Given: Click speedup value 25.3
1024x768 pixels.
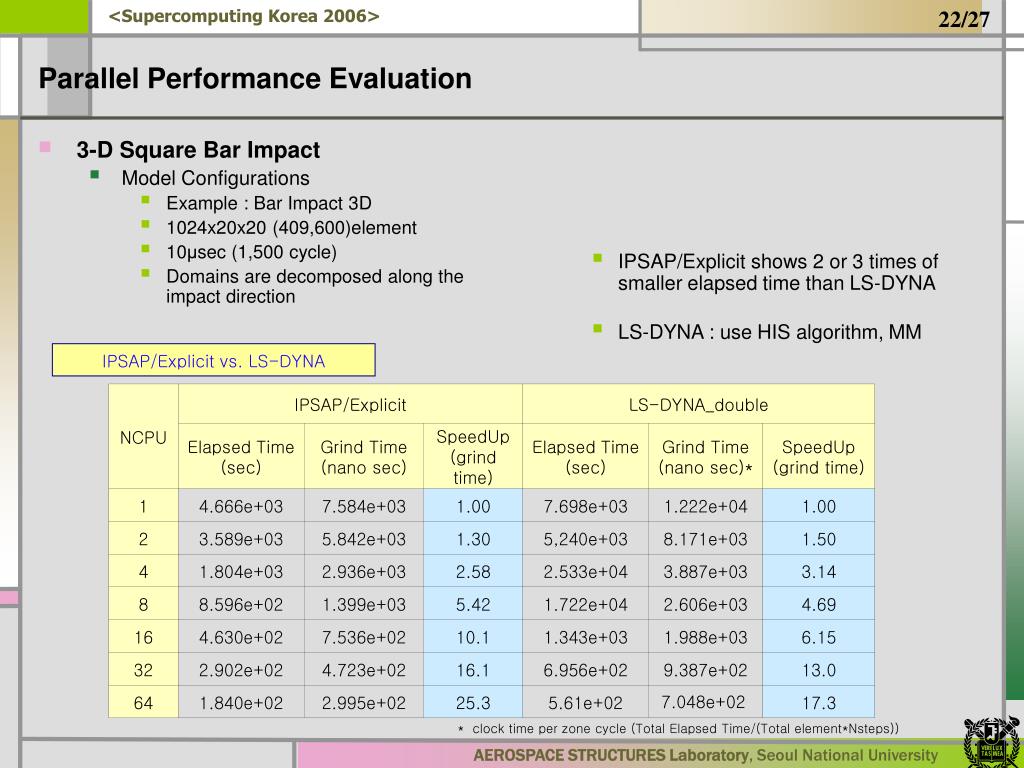Looking at the screenshot, I should [x=473, y=702].
